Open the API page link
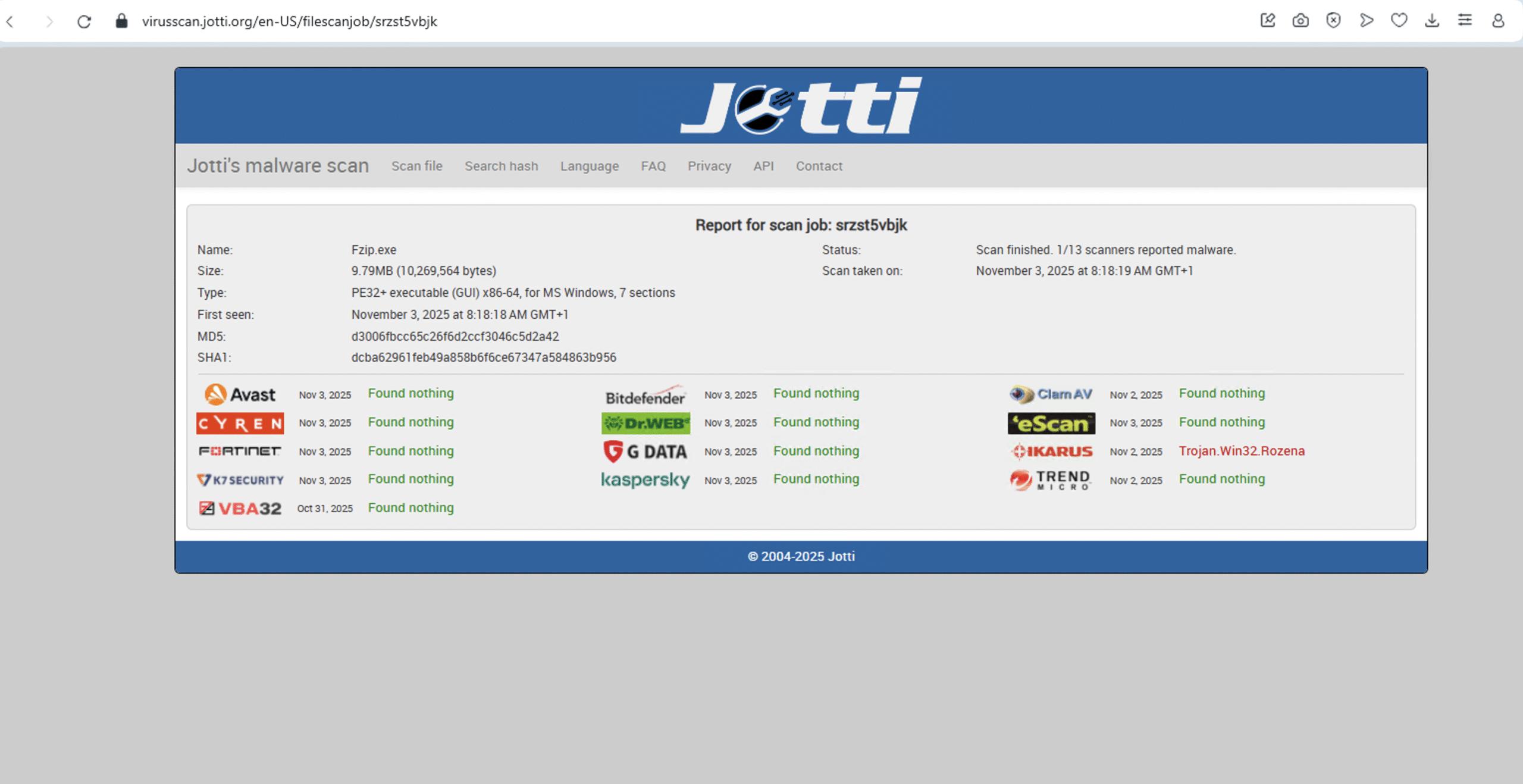Screen dimensions: 1523x784 point(763,166)
